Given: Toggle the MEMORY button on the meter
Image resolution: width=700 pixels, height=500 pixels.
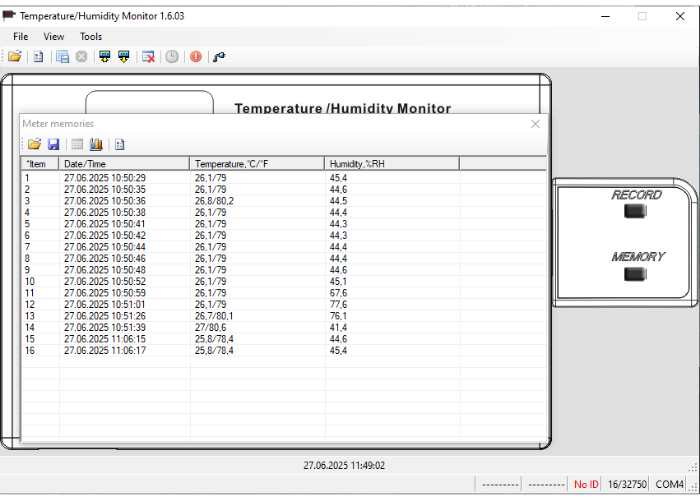Looking at the screenshot, I should point(635,274).
